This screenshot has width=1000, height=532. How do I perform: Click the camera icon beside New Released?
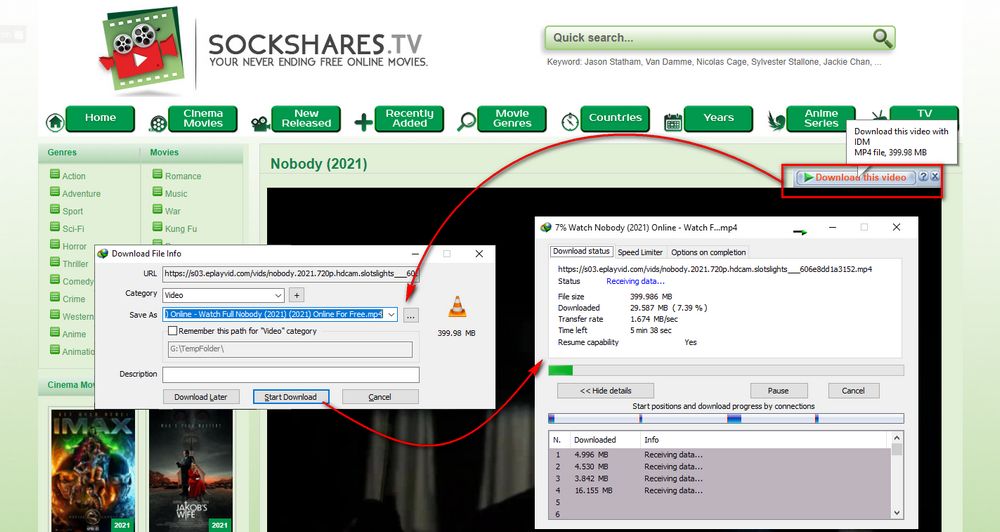(260, 123)
